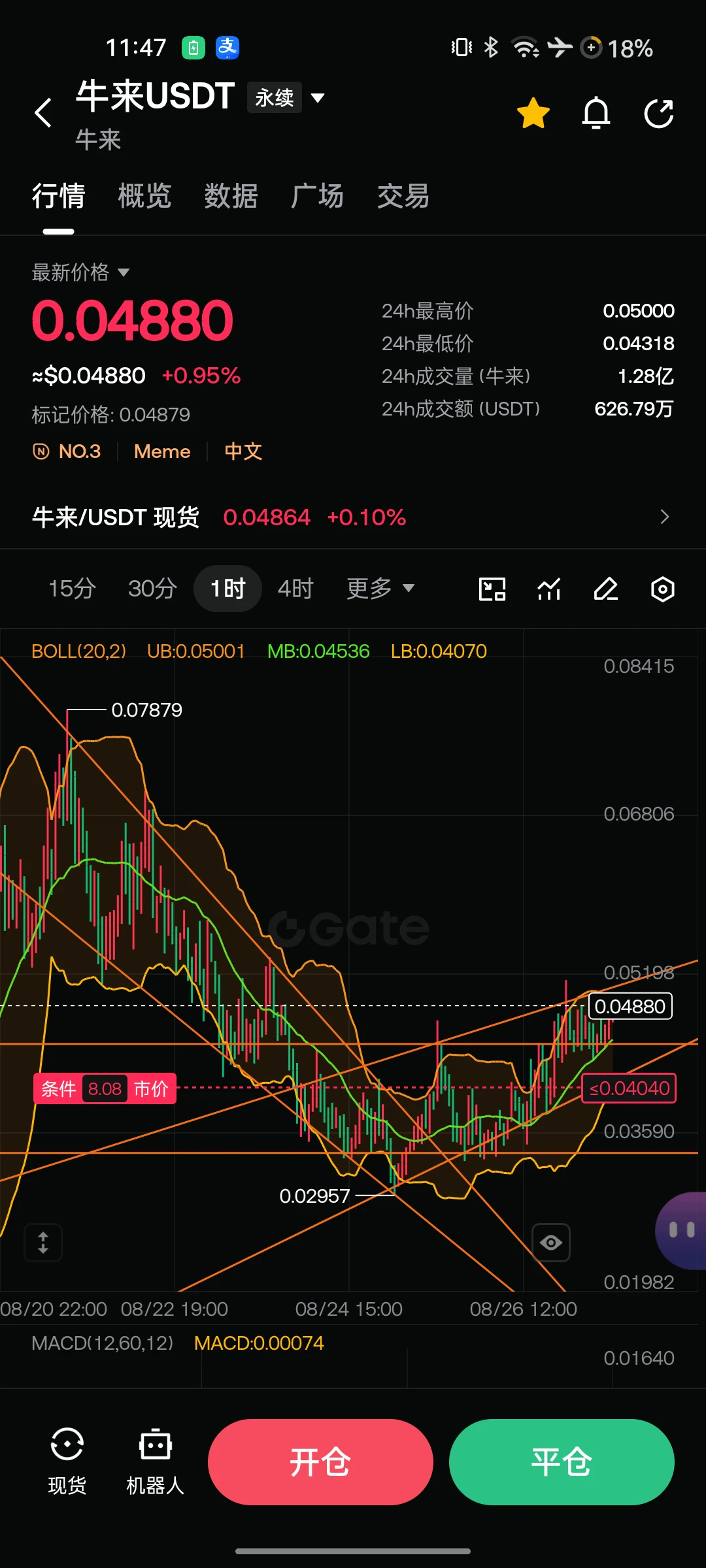
Task: Tap the ≤0.04040 trigger price label
Action: (x=629, y=1088)
